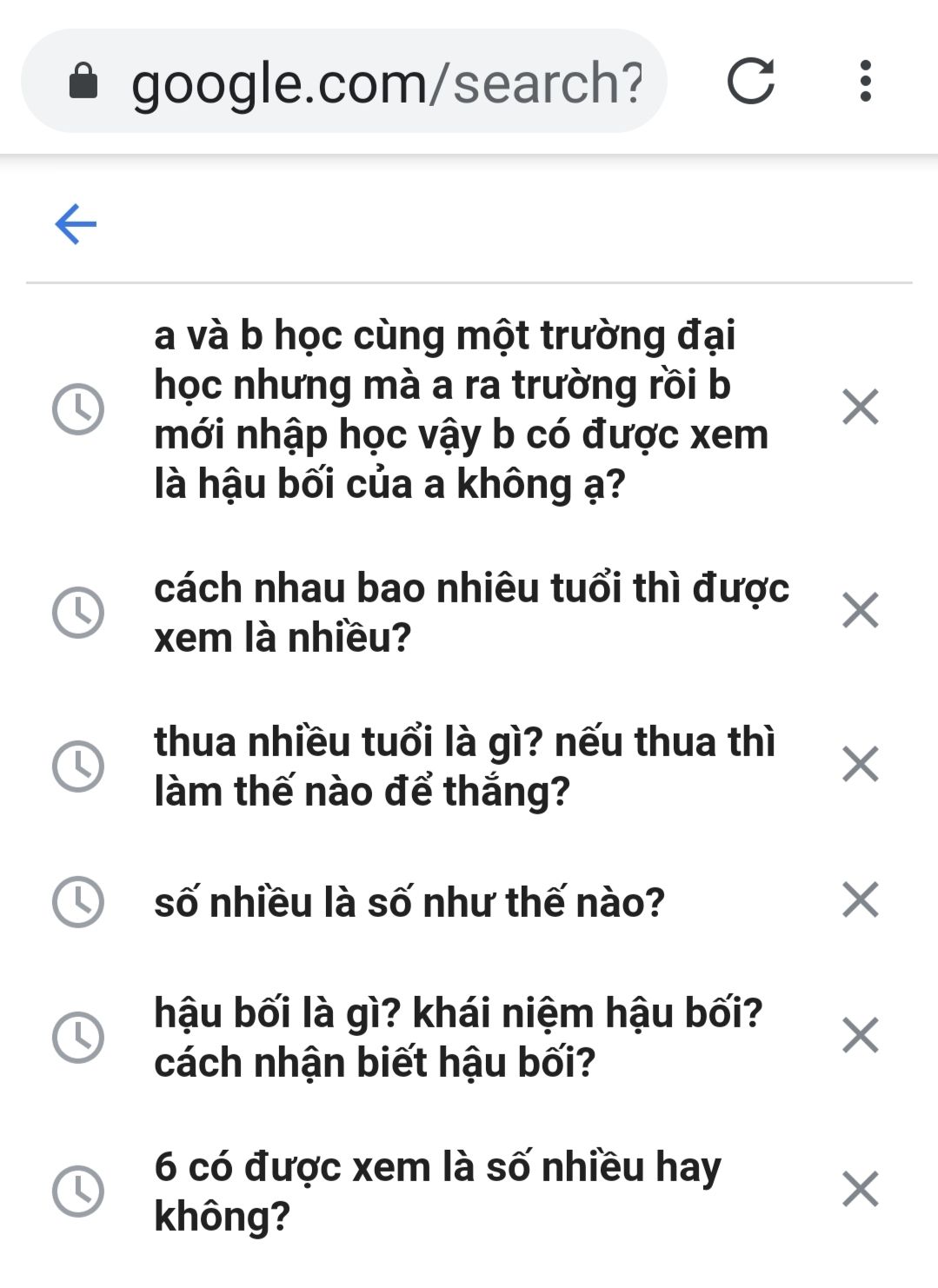Tap the history clock icon next to 'hậu bối là gì?'

[x=78, y=1037]
